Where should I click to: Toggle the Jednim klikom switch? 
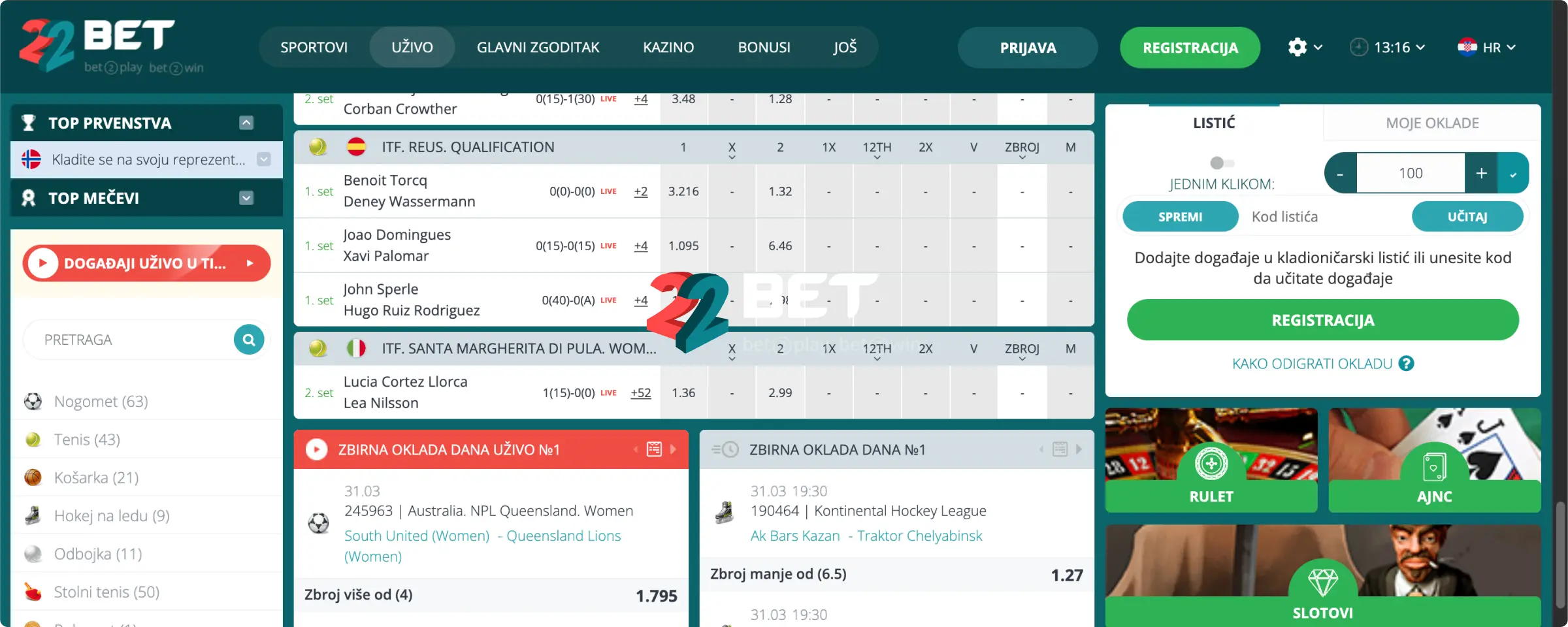pos(1222,163)
